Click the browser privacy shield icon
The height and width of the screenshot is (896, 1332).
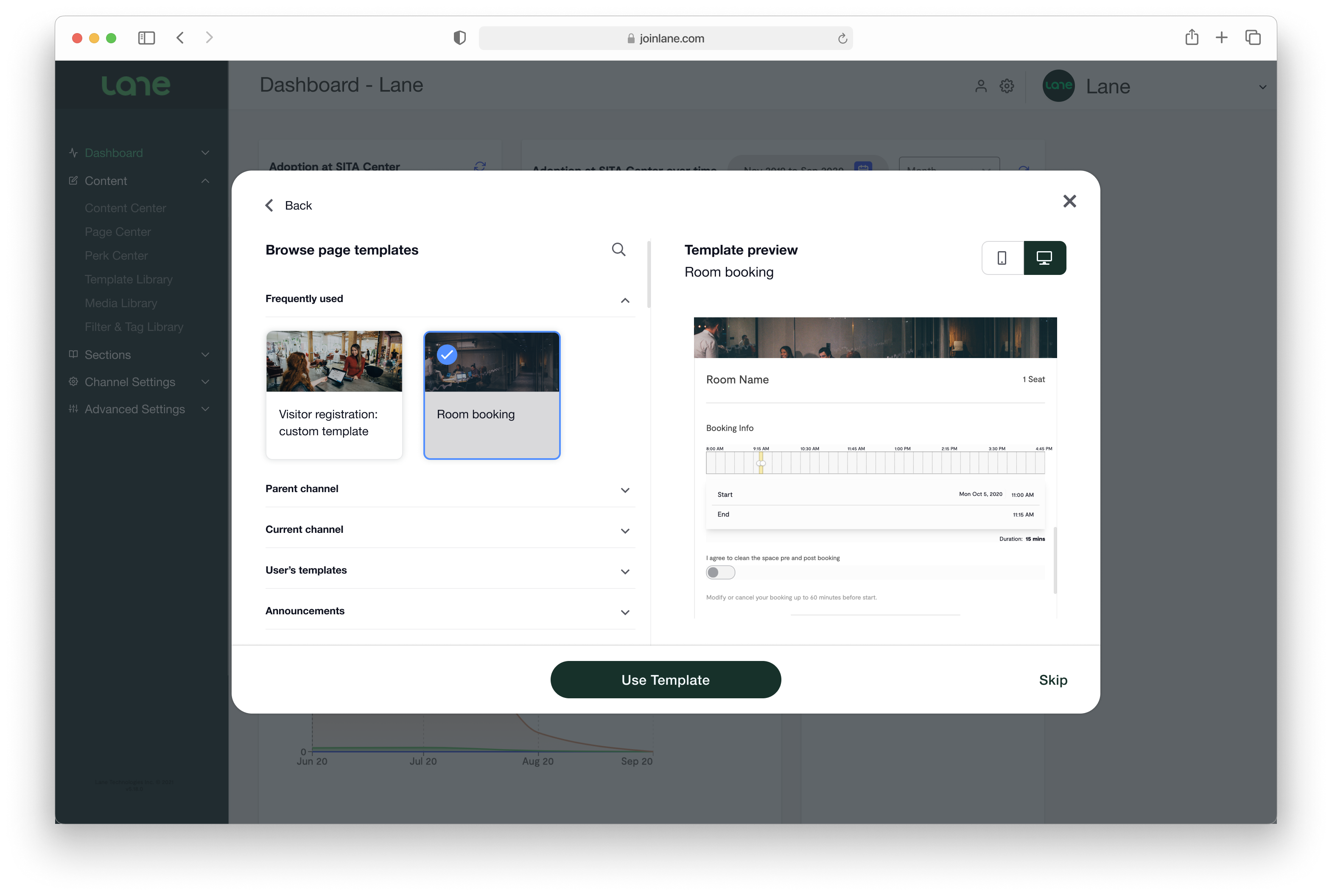pos(459,38)
